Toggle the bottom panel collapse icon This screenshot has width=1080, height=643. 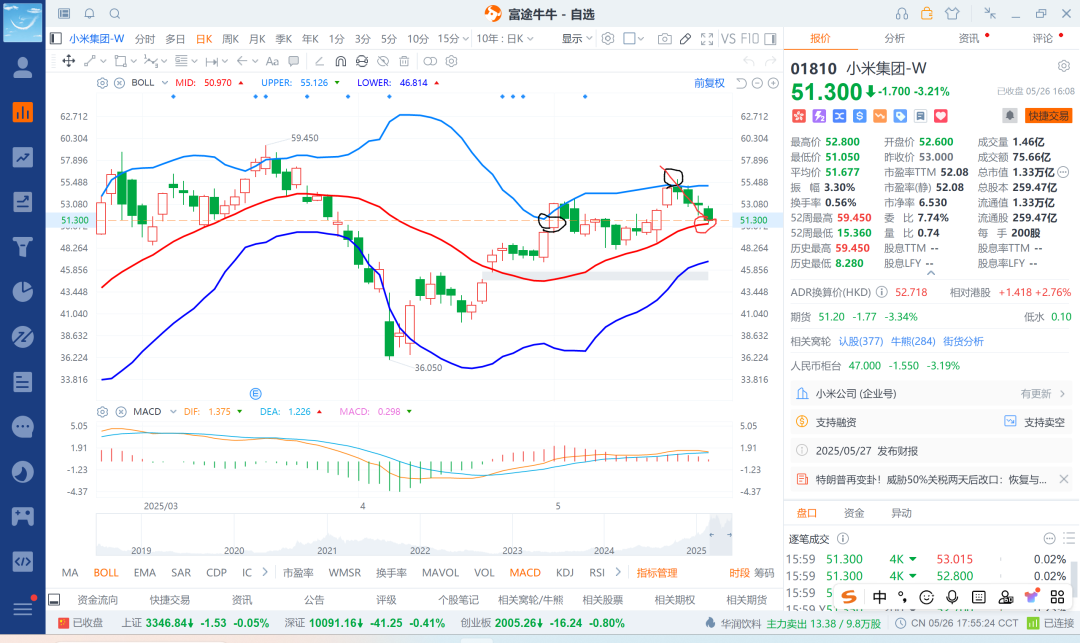click(54, 600)
